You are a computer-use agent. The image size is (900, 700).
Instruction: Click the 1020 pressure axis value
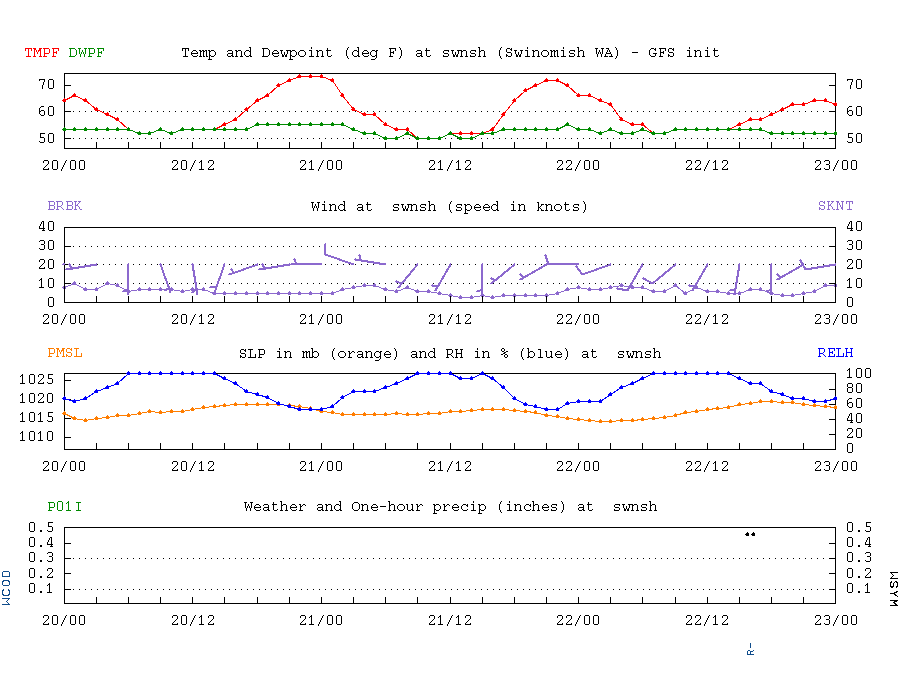[37, 398]
